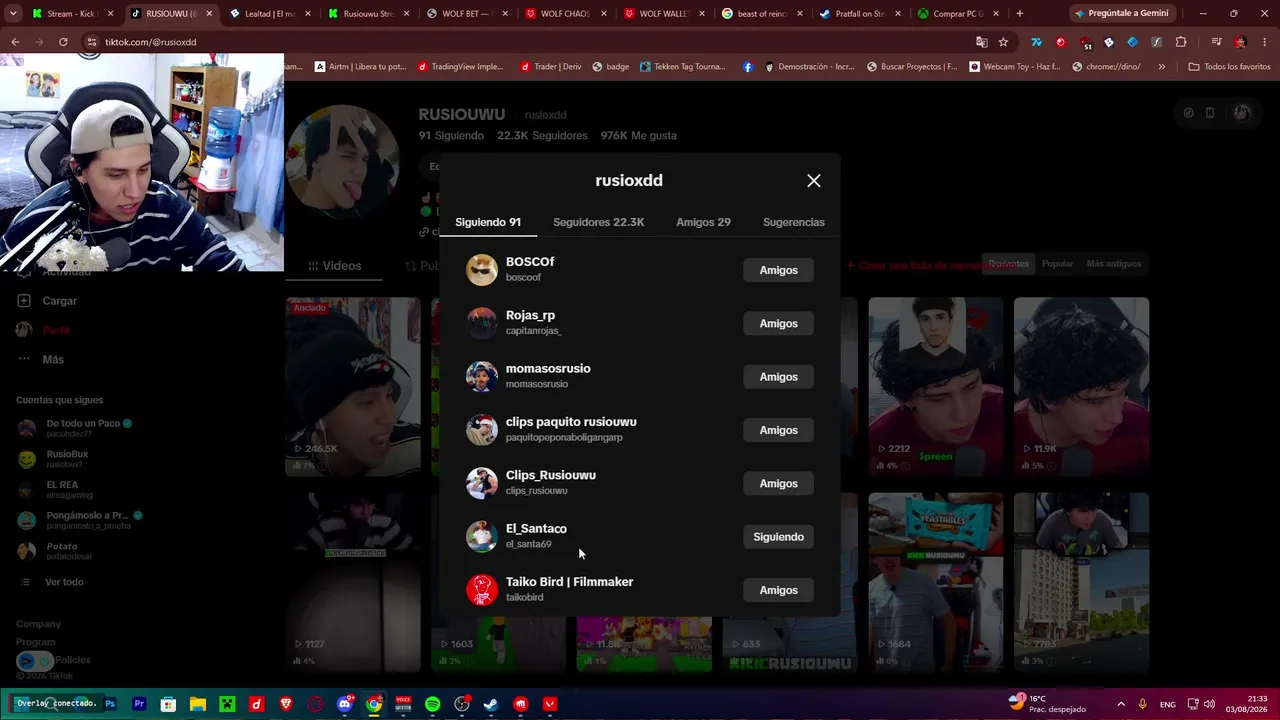Viewport: 1280px width, 720px height.
Task: Click Amigos button for Clips_Rusiouwu
Action: click(x=778, y=483)
